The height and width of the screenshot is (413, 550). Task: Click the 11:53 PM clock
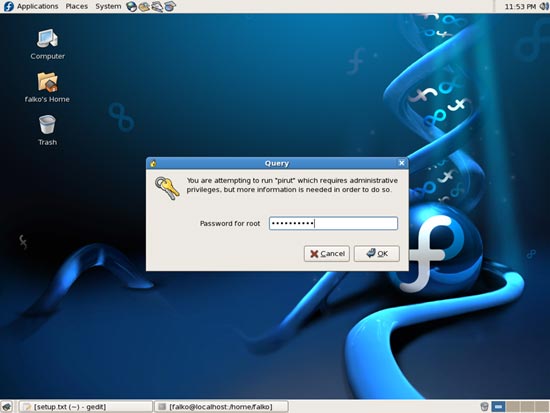[520, 6]
